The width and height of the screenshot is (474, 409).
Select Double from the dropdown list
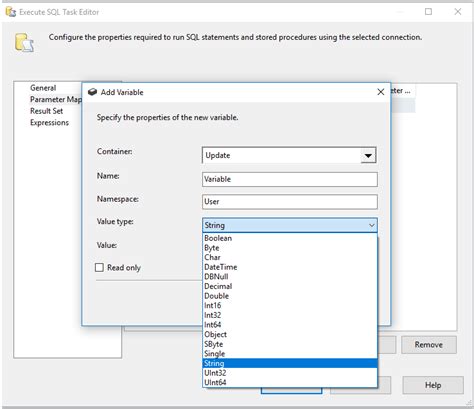pos(290,296)
